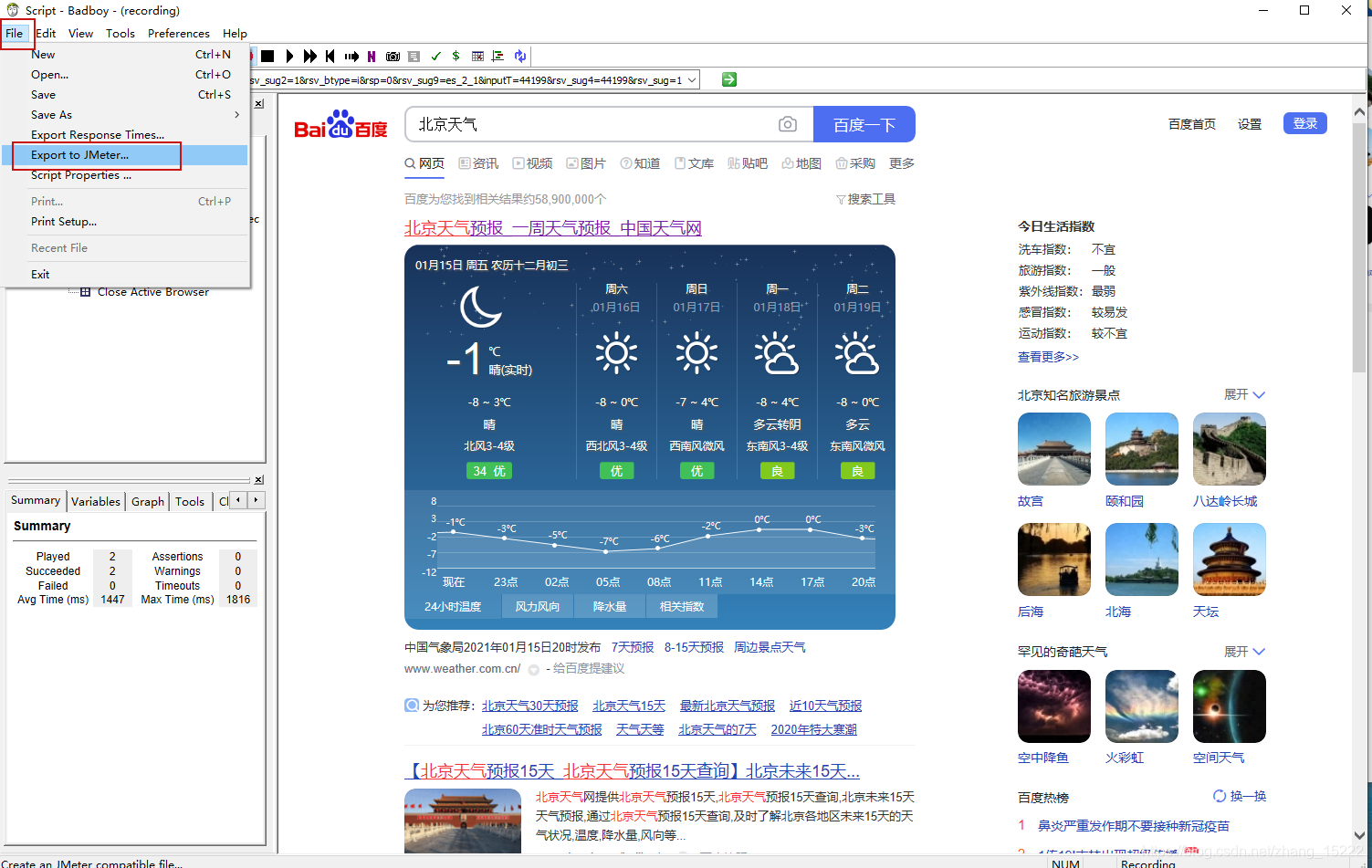The width and height of the screenshot is (1372, 868).
Task: Expand the Save As submenu
Action: [x=127, y=115]
